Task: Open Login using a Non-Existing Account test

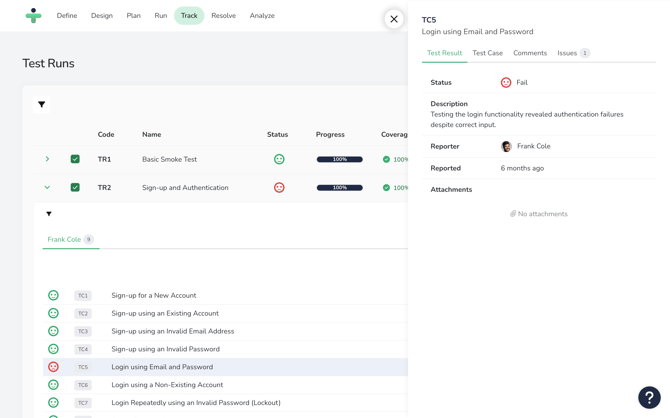Action: coord(167,385)
